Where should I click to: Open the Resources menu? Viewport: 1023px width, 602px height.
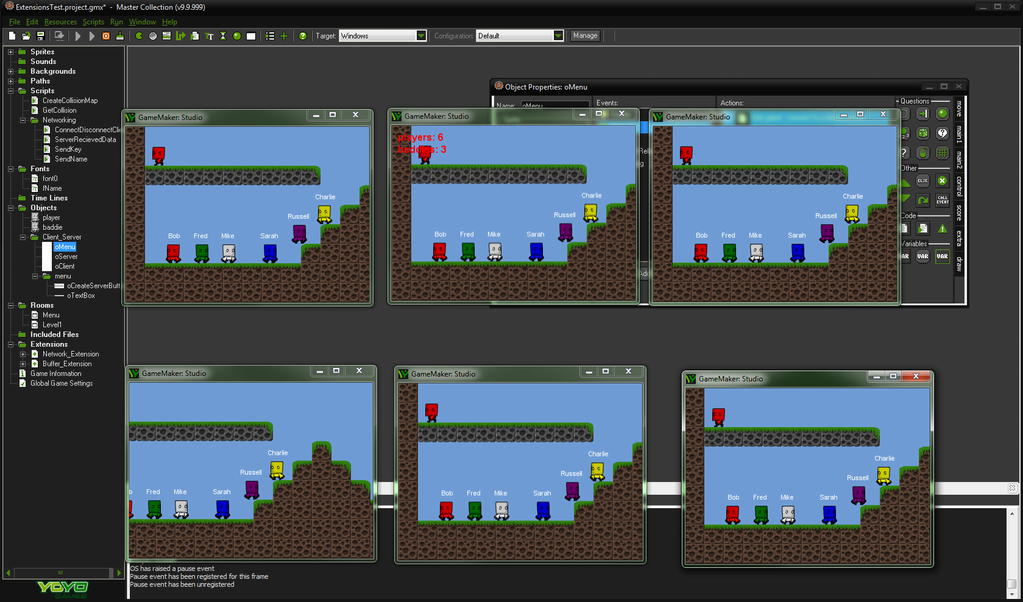[60, 22]
